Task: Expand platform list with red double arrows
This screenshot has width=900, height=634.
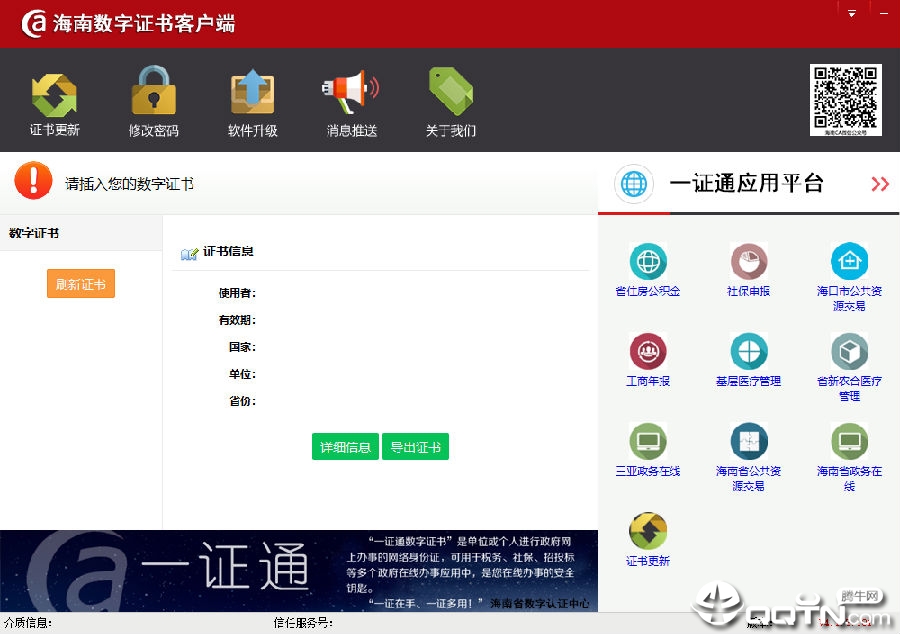Action: tap(879, 184)
